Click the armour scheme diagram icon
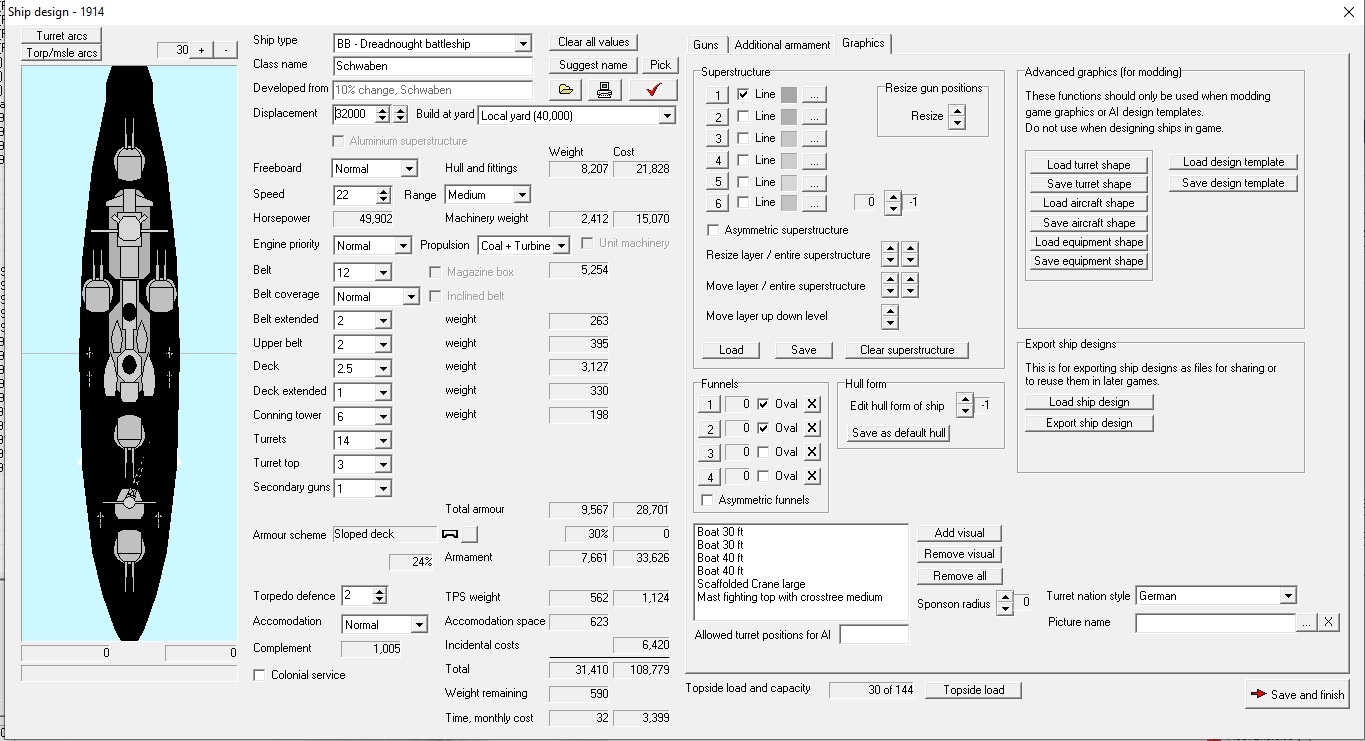Image resolution: width=1365 pixels, height=741 pixels. click(450, 534)
